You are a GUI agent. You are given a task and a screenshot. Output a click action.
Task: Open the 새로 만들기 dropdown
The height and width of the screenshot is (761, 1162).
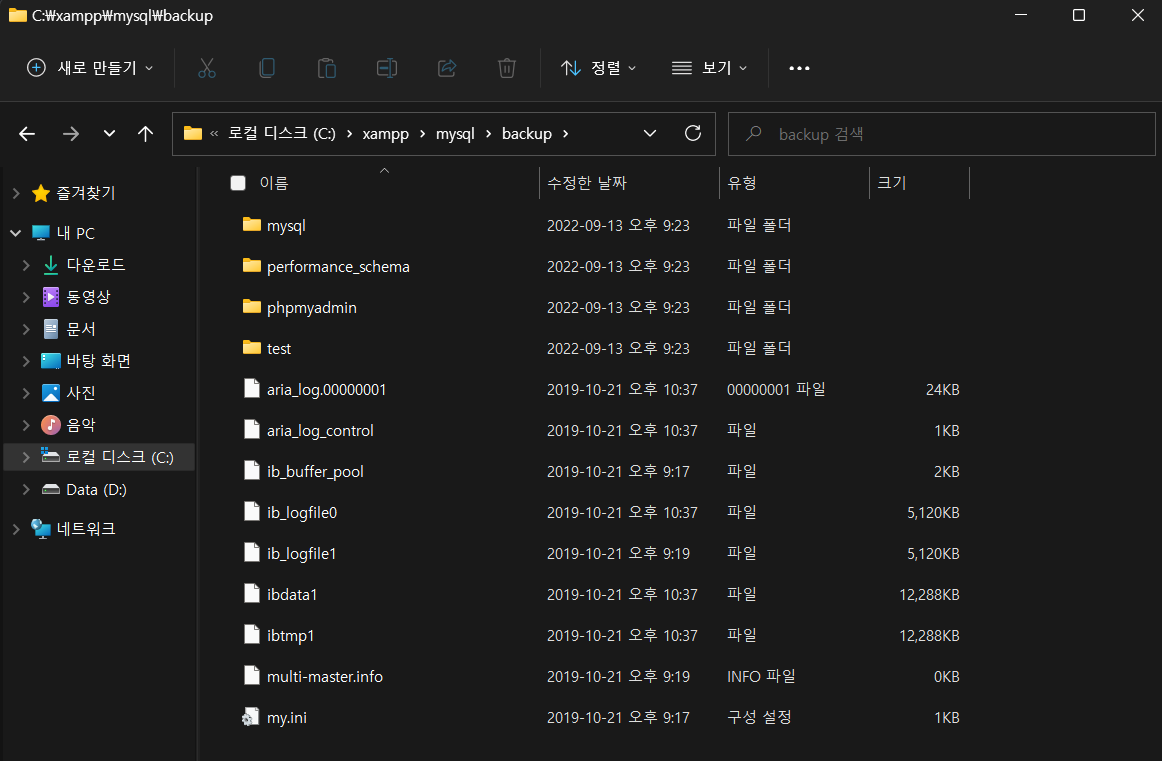pyautogui.click(x=90, y=68)
